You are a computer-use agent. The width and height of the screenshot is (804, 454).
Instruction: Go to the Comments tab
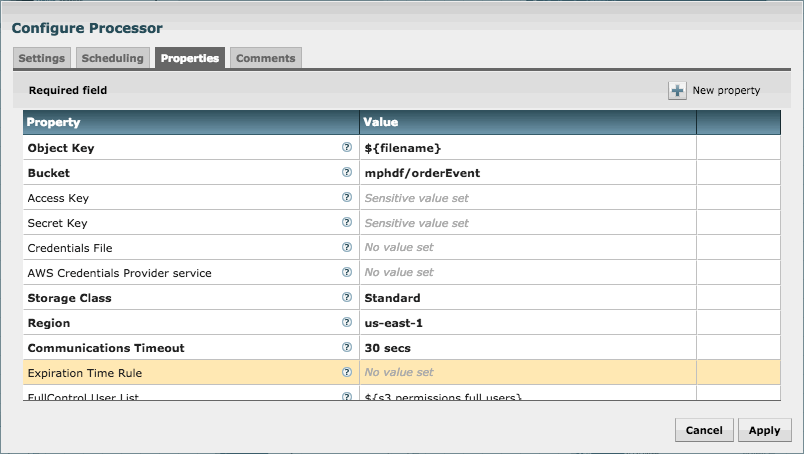pyautogui.click(x=265, y=58)
